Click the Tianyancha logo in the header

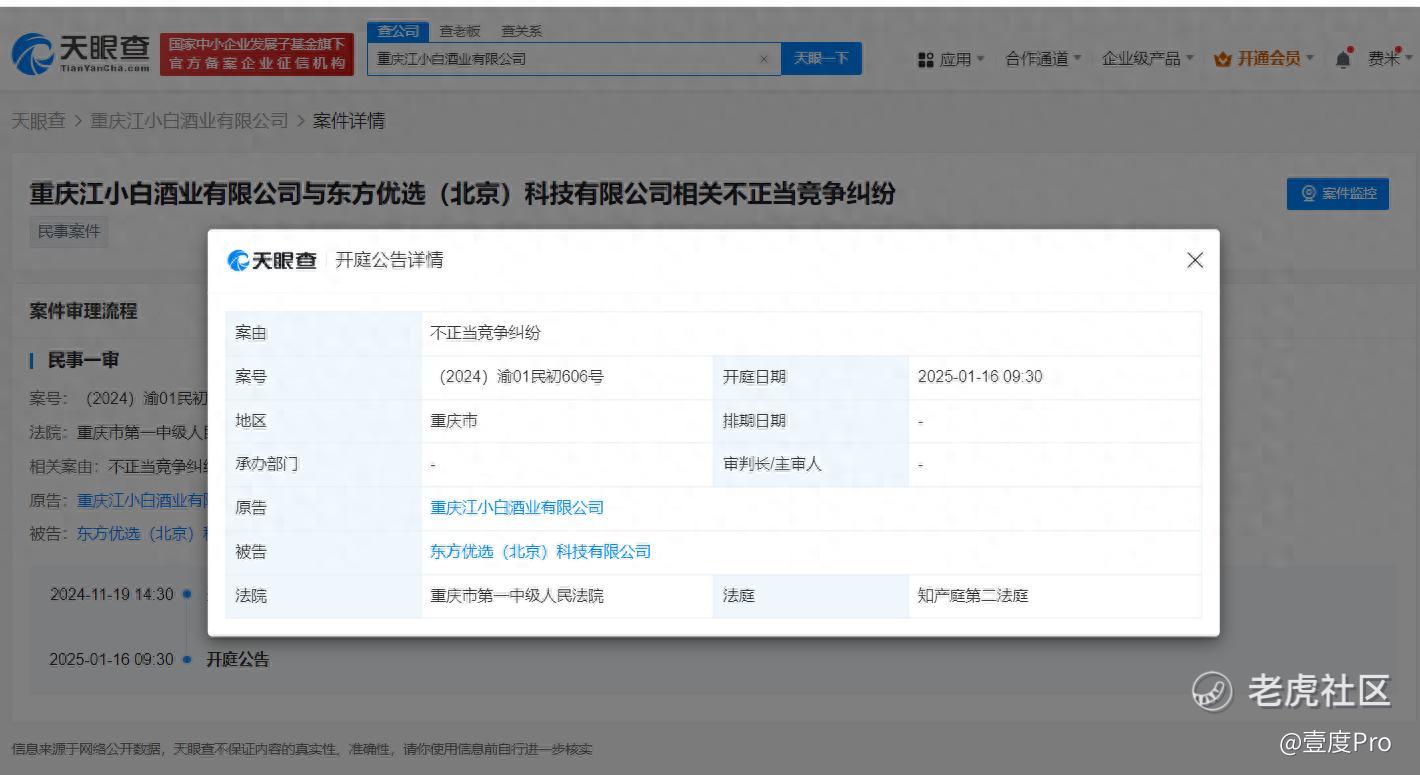coord(82,54)
